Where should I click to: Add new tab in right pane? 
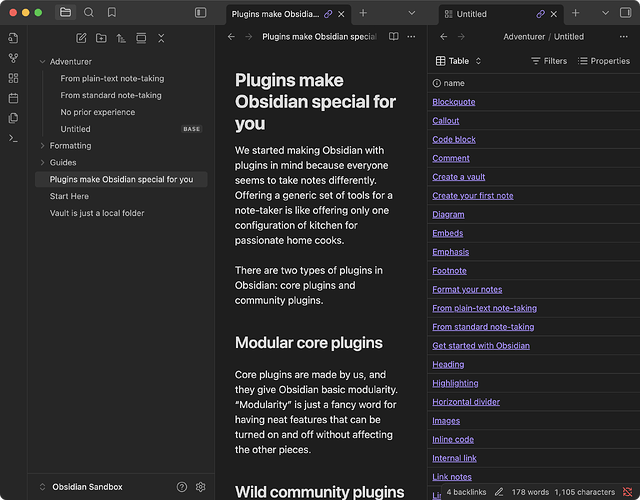click(x=576, y=13)
